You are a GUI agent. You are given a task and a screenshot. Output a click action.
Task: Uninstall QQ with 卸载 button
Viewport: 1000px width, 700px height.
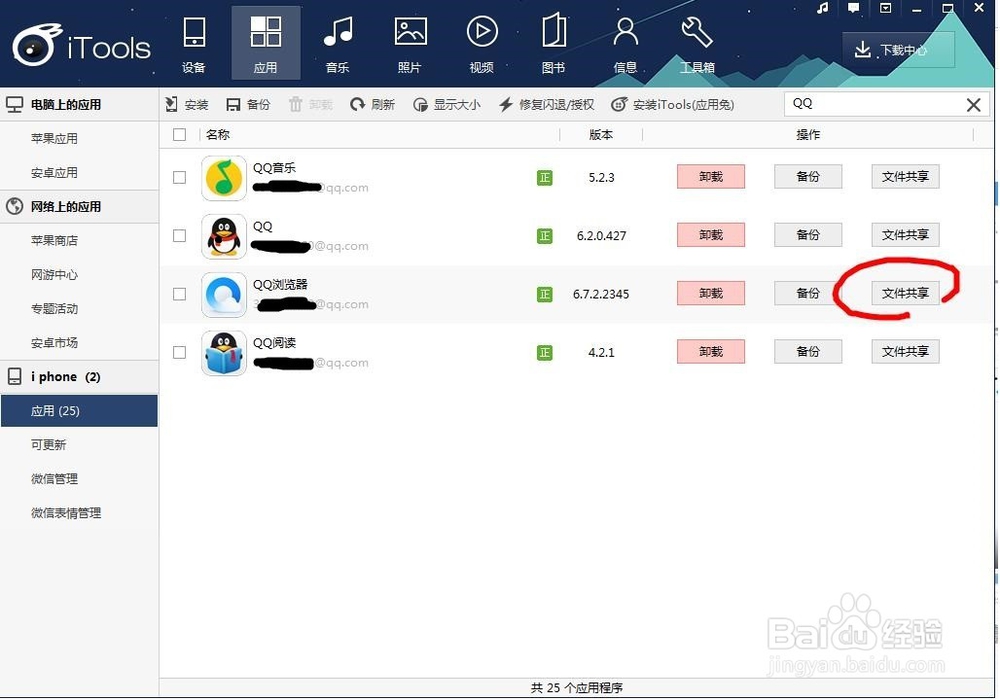click(710, 235)
